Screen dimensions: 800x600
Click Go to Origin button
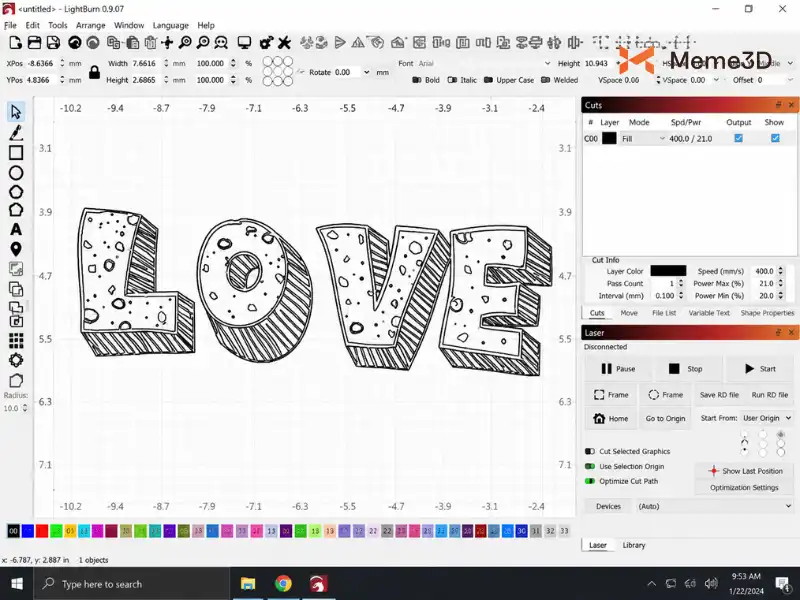point(665,418)
